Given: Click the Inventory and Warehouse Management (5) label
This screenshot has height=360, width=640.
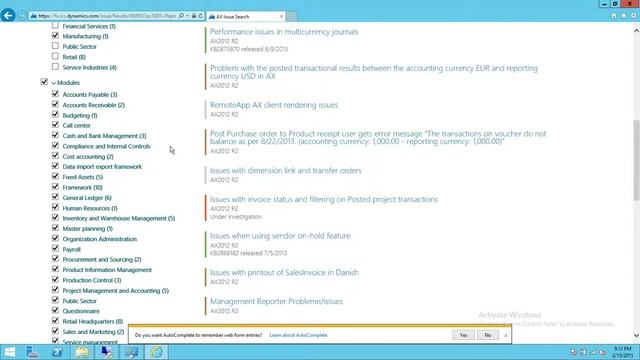Looking at the screenshot, I should [119, 218].
